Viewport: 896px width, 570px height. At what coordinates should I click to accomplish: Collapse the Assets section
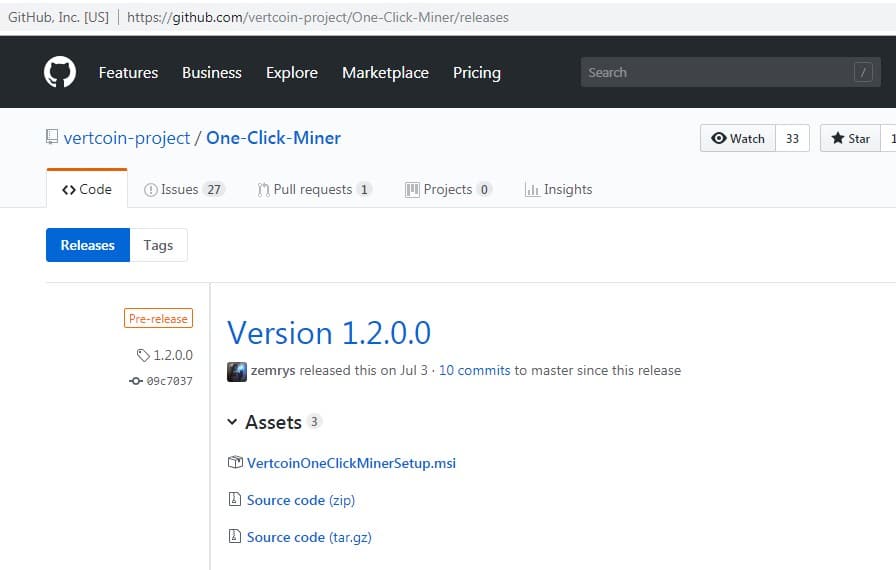(232, 422)
